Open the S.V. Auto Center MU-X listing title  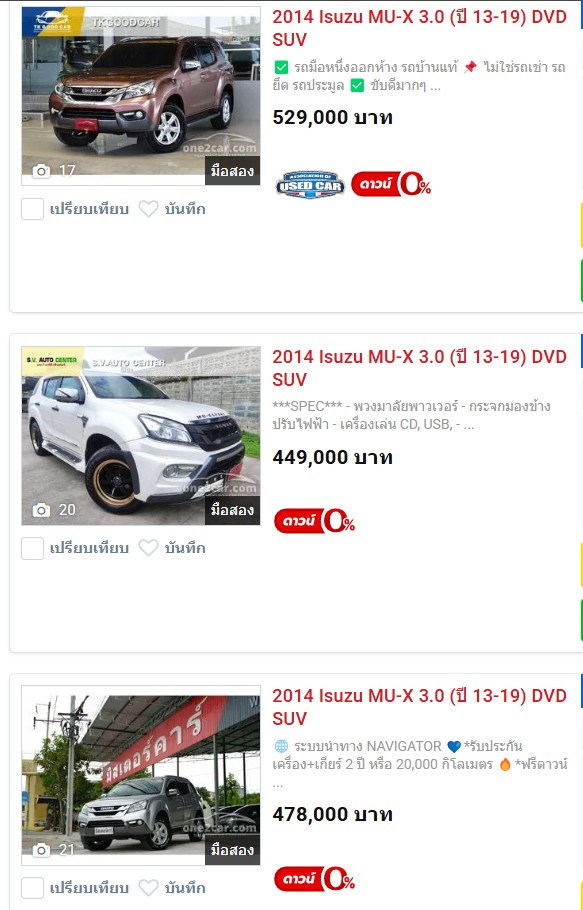[419, 367]
